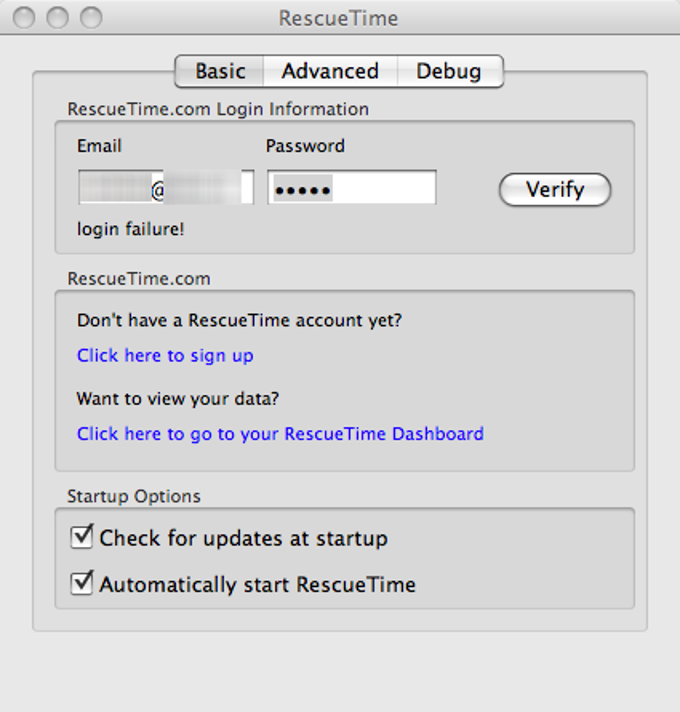680x712 pixels.
Task: Click the 'Startup Options' heading
Action: coord(134,496)
